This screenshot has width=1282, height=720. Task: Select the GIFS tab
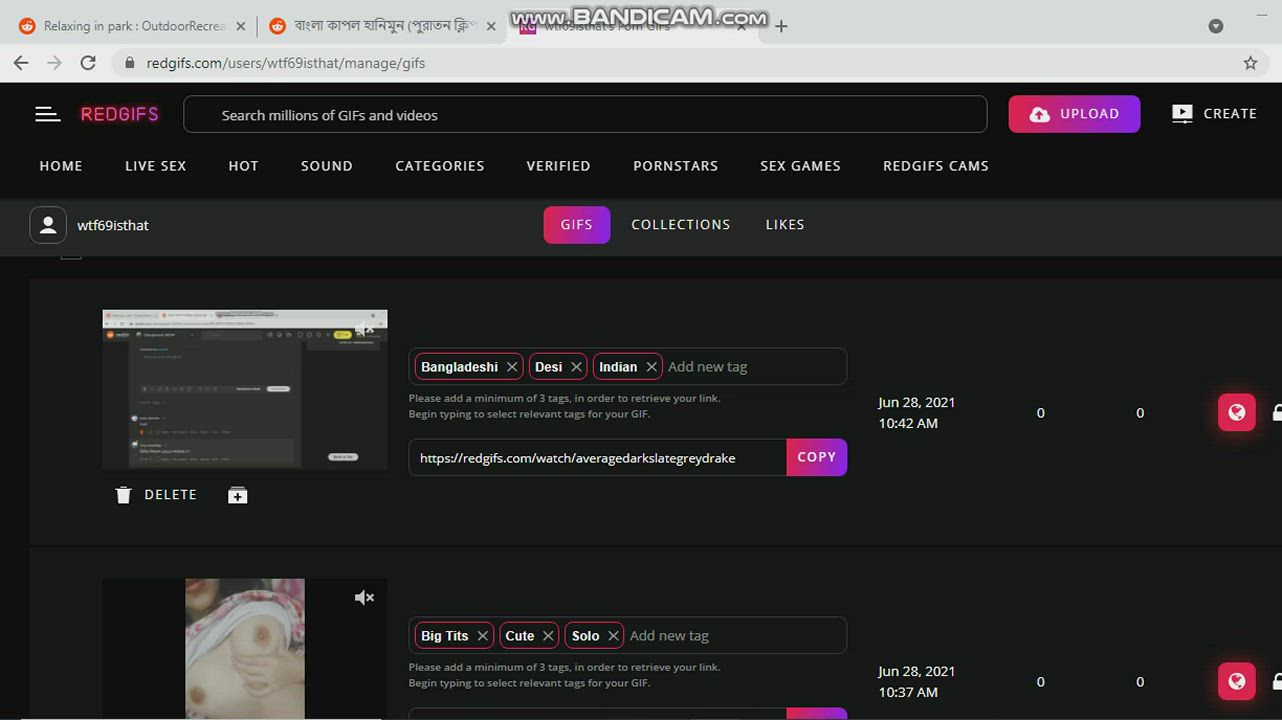[x=577, y=225]
